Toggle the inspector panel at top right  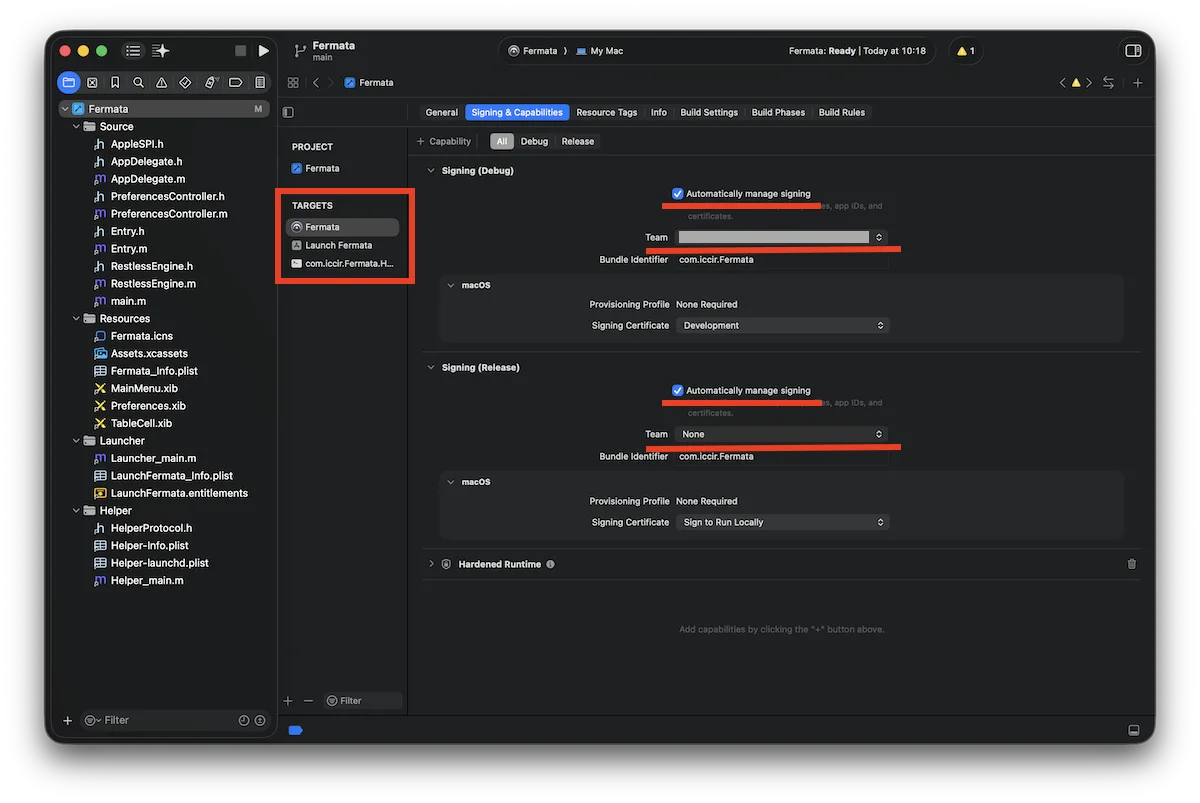(1133, 51)
